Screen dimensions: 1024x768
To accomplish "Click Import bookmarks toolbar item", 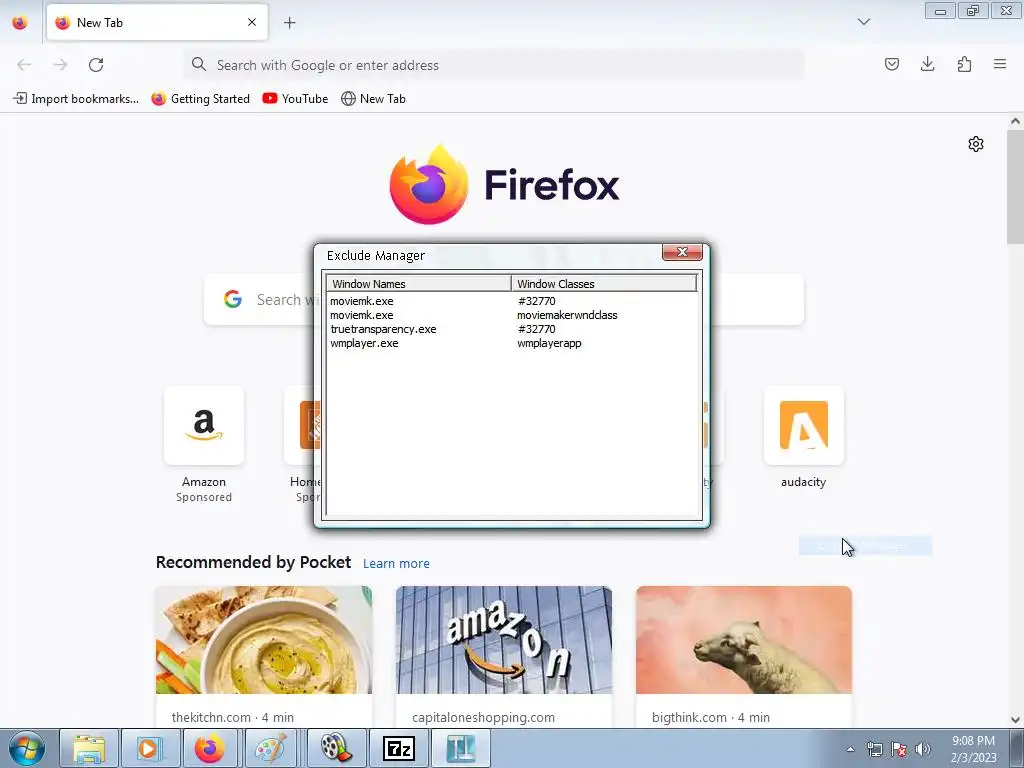I will click(x=76, y=99).
